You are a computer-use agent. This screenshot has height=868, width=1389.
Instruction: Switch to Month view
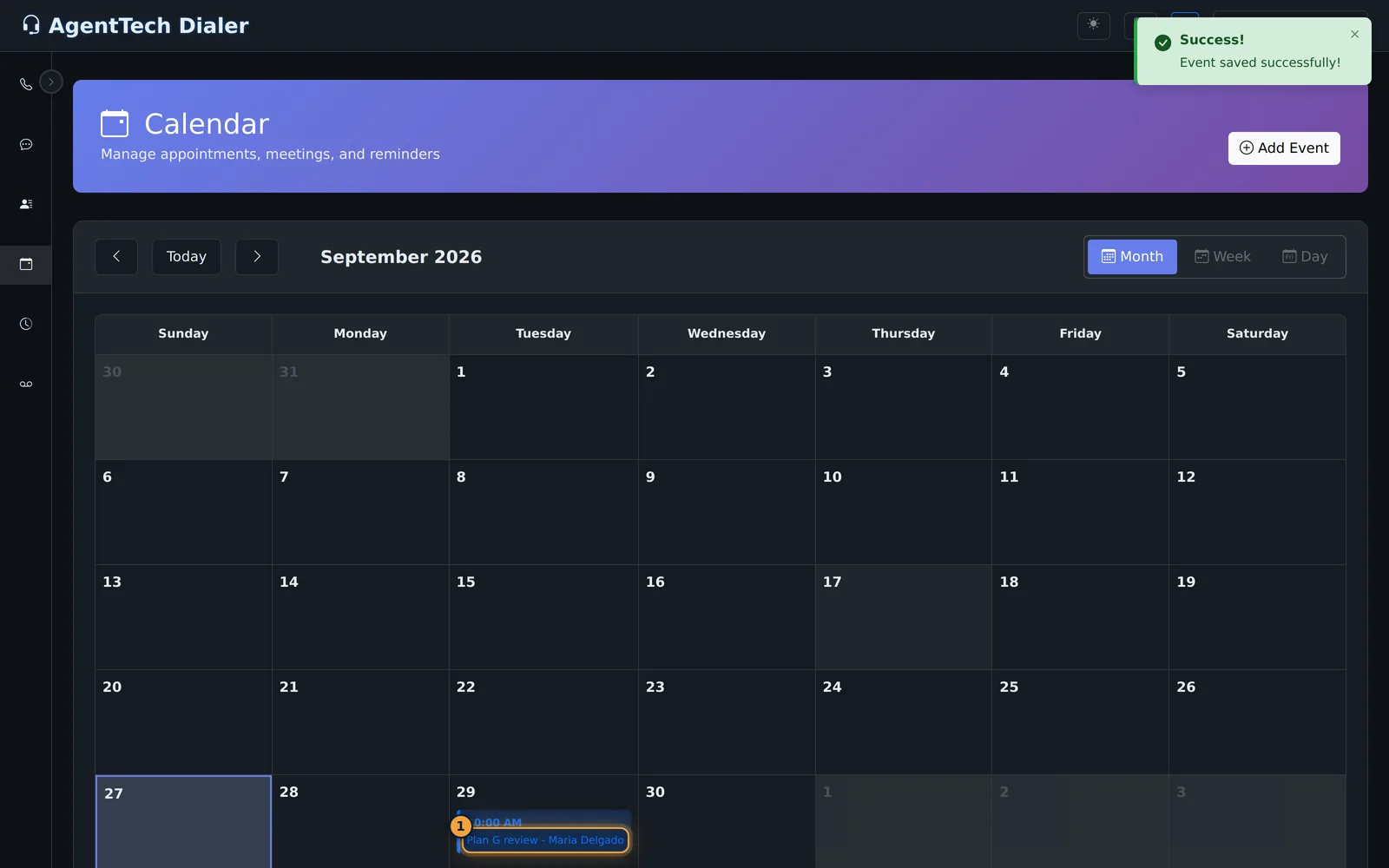pos(1132,257)
